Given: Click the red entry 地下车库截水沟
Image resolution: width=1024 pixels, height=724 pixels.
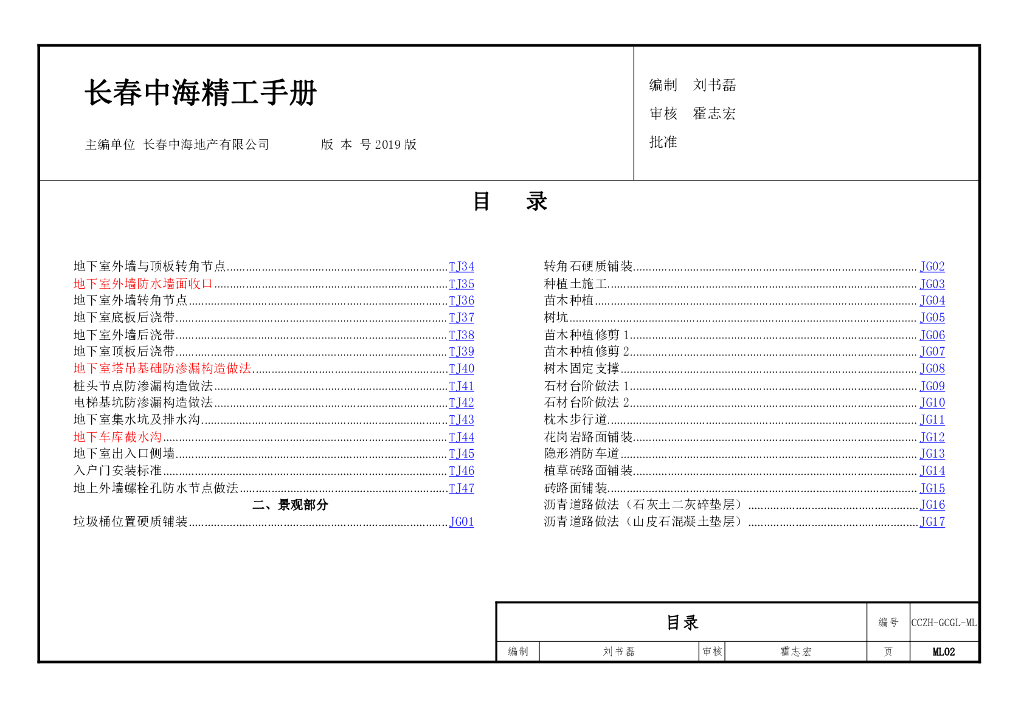Looking at the screenshot, I should click(x=118, y=437).
